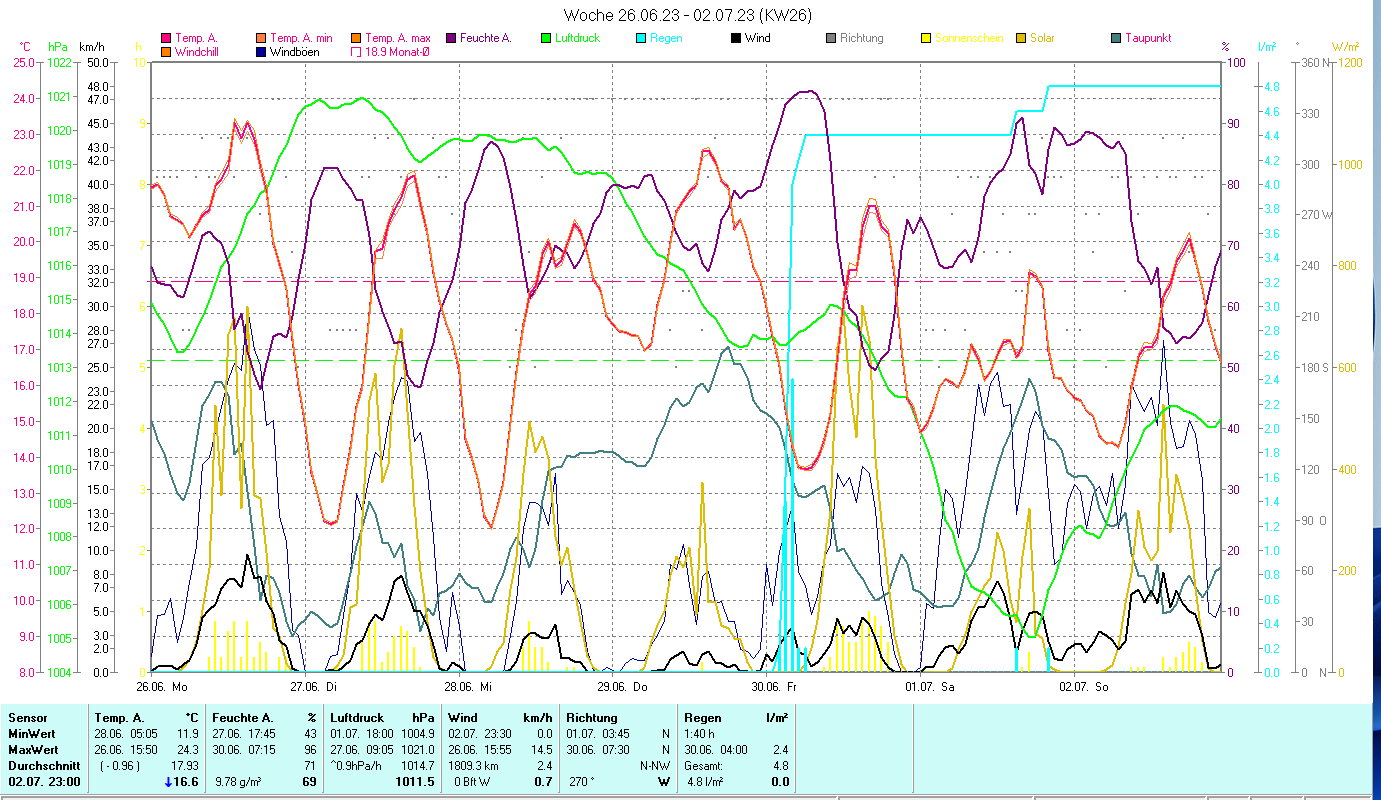Click the swatch beside 'Temp. A. max' legend

pos(357,39)
